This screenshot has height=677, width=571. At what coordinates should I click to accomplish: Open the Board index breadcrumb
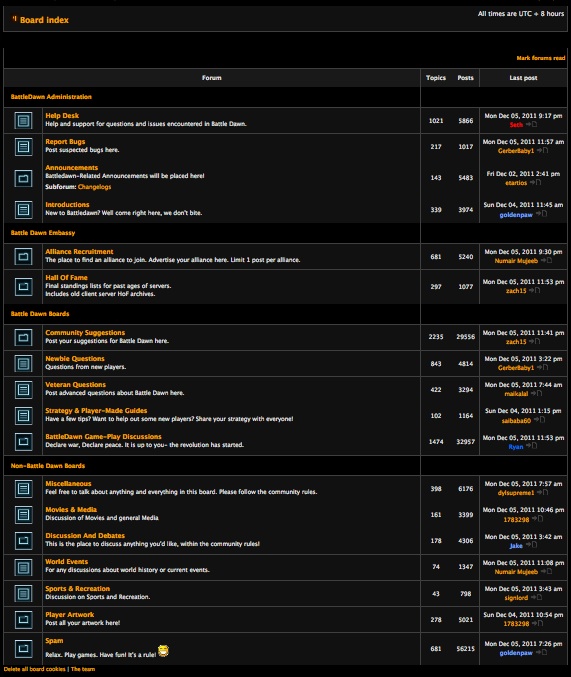click(44, 20)
